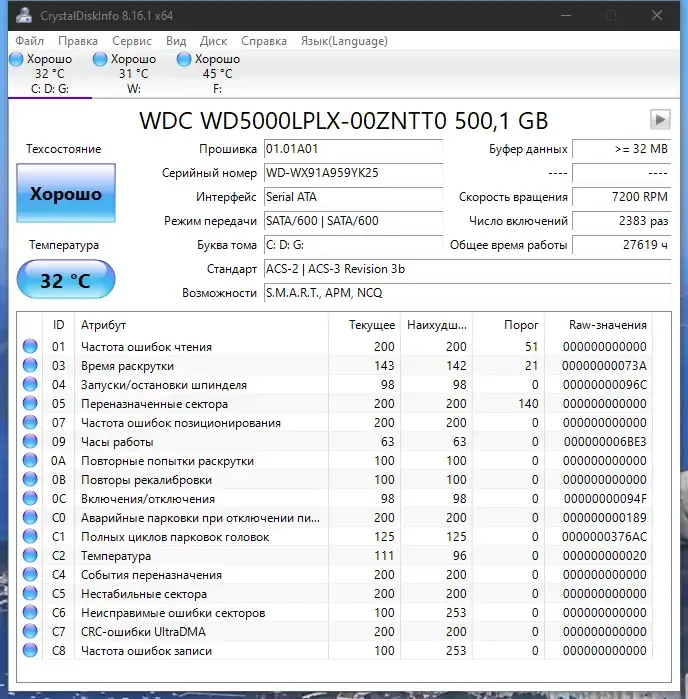Open the Язык(Language) menu
The image size is (688, 699).
(344, 41)
